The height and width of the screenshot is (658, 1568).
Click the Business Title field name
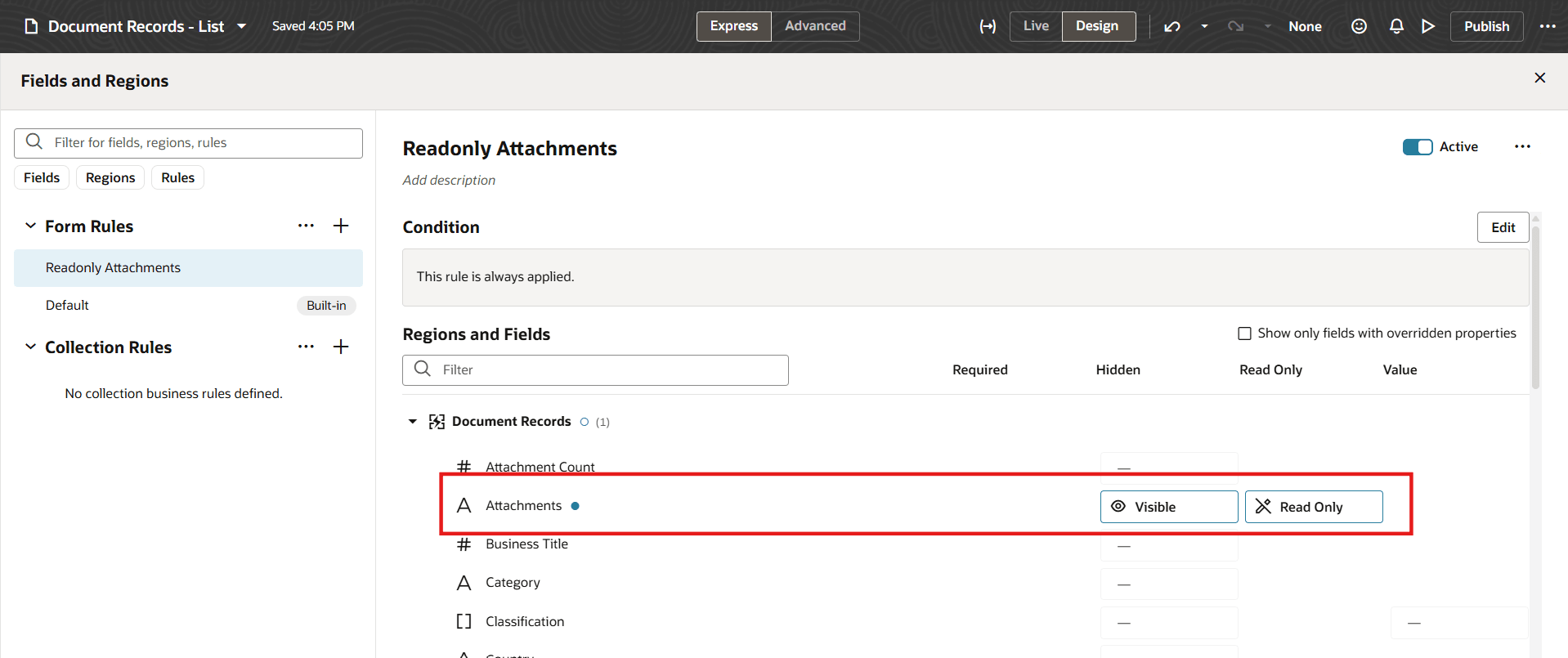click(526, 544)
